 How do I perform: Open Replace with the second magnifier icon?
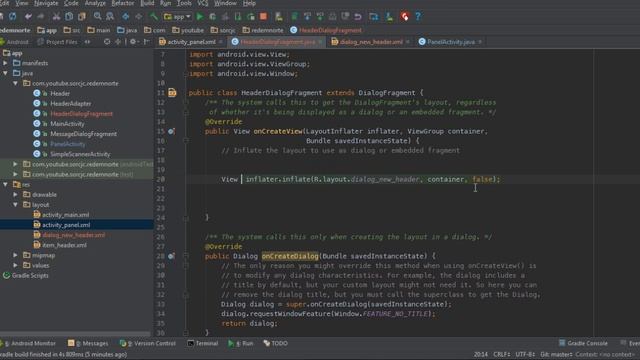click(x=110, y=17)
